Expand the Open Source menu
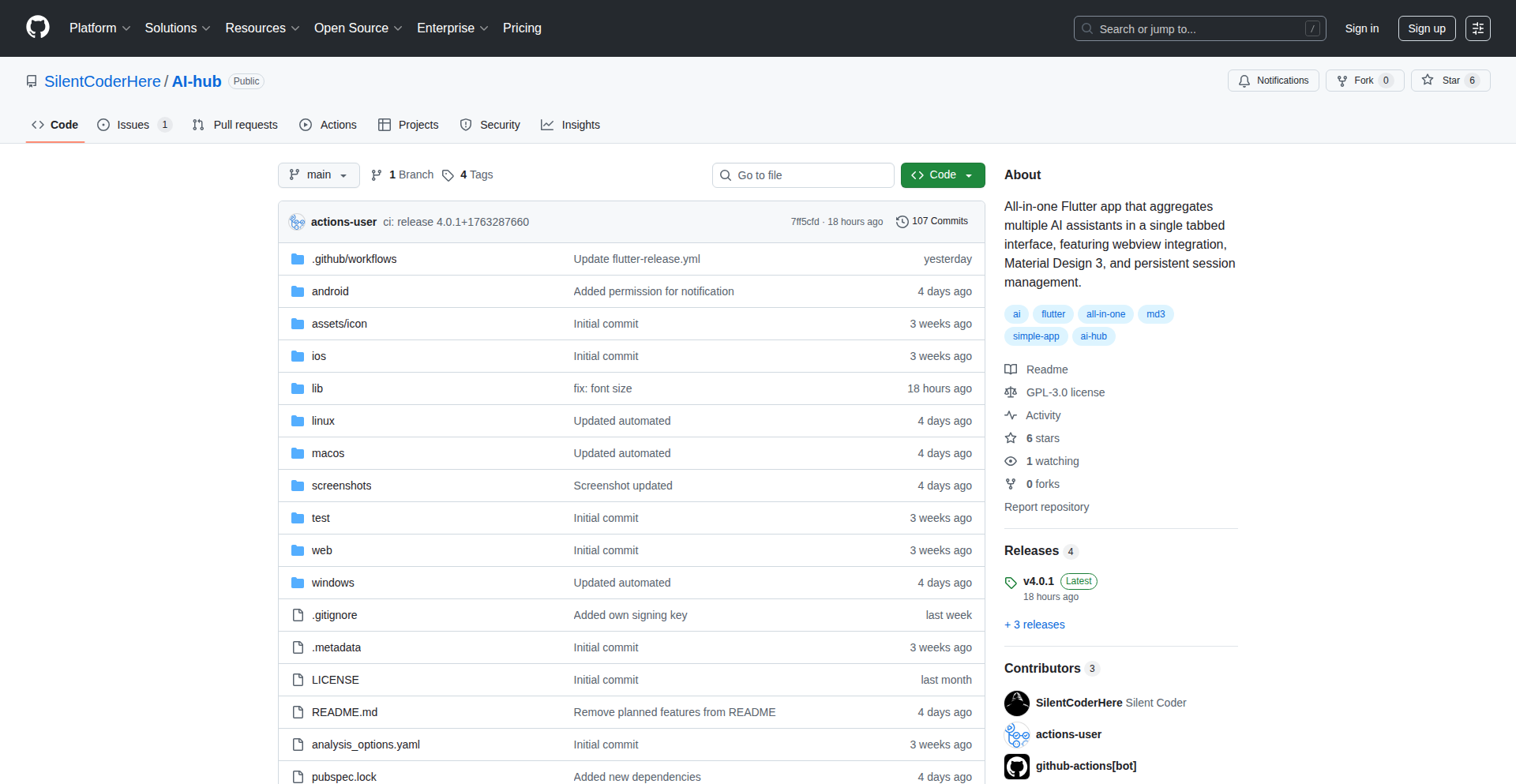This screenshot has height=784, width=1516. (358, 28)
